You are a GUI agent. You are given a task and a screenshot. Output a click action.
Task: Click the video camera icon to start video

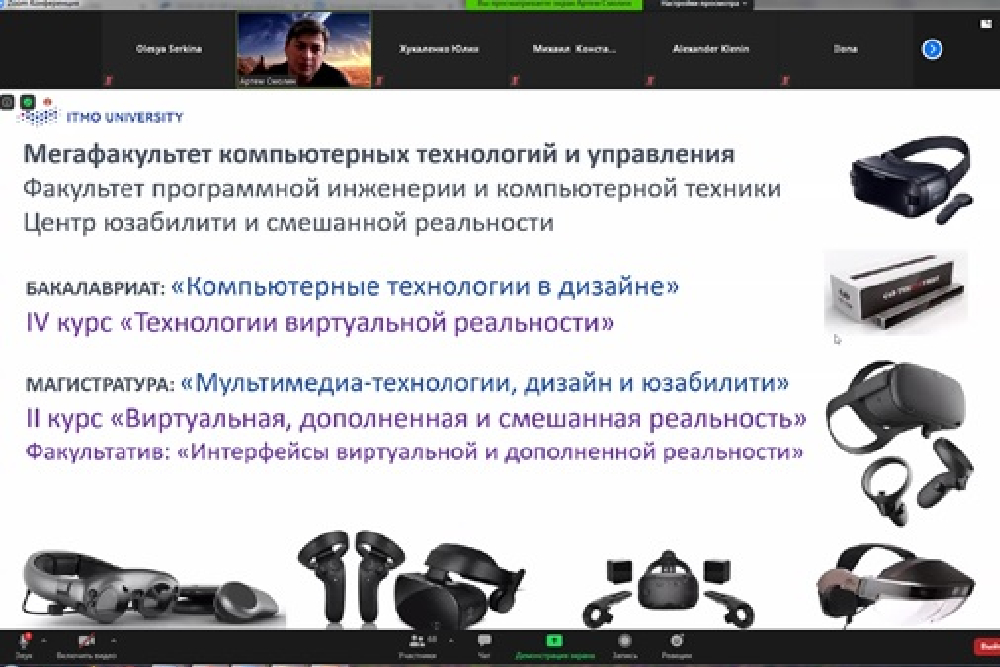(87, 641)
